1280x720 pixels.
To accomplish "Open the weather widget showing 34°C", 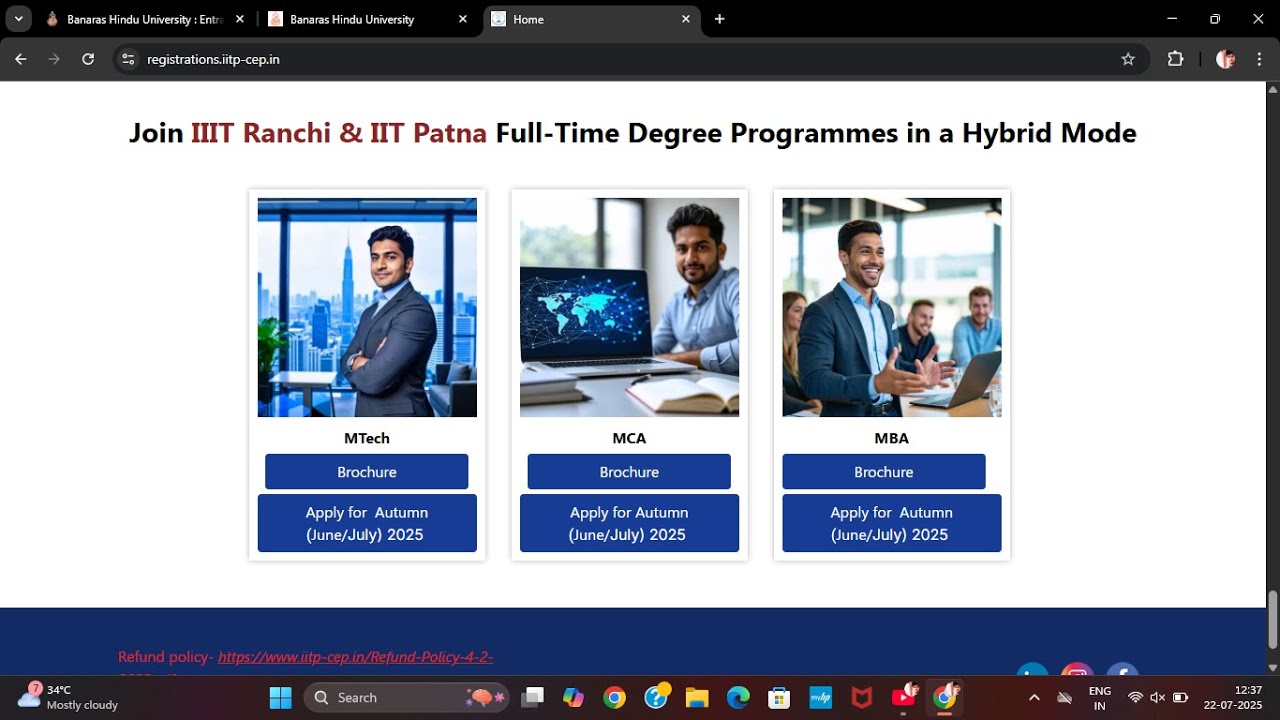I will [68, 697].
